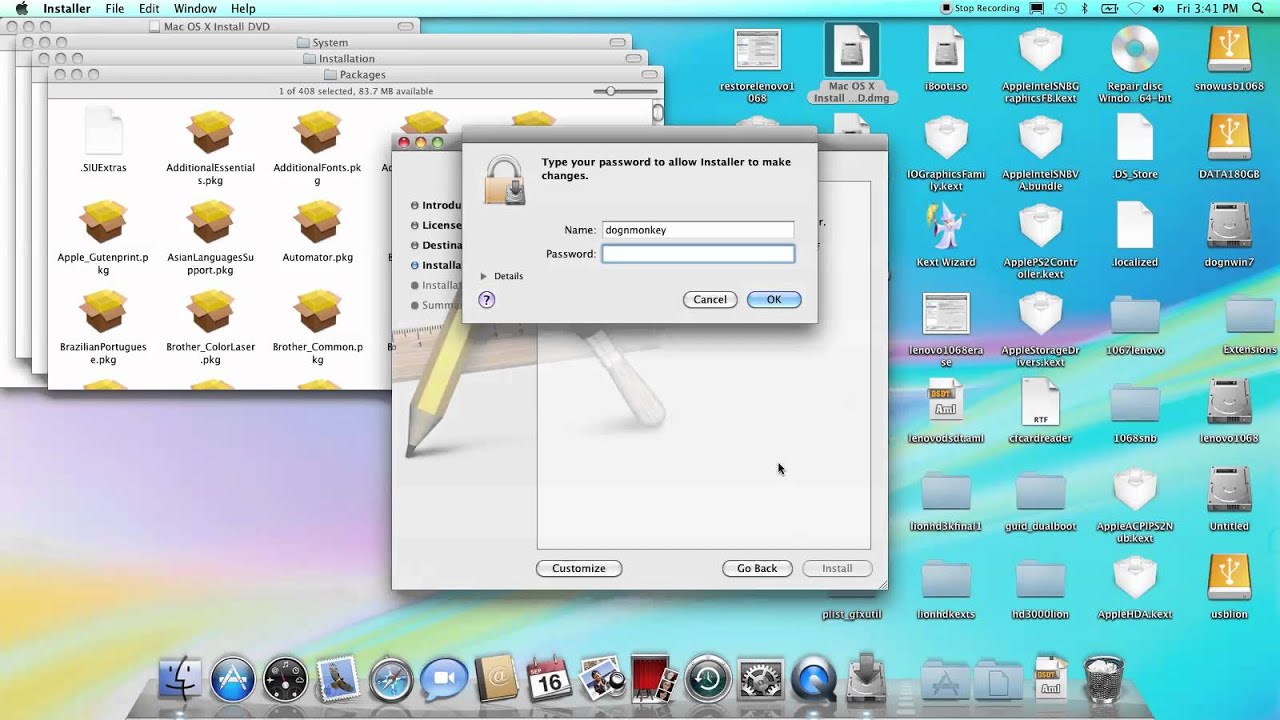Screen dimensions: 1280x720
Task: Select 1067lenovo folder on desktop
Action: click(x=1134, y=315)
